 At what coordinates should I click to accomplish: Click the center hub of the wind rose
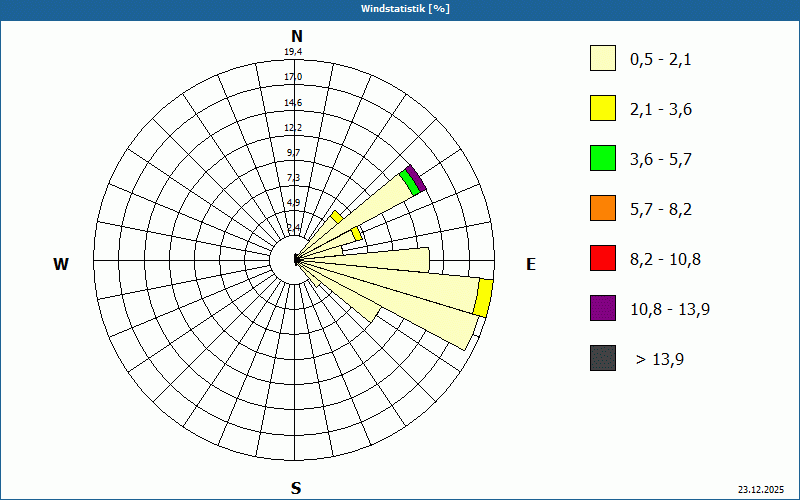[x=296, y=260]
